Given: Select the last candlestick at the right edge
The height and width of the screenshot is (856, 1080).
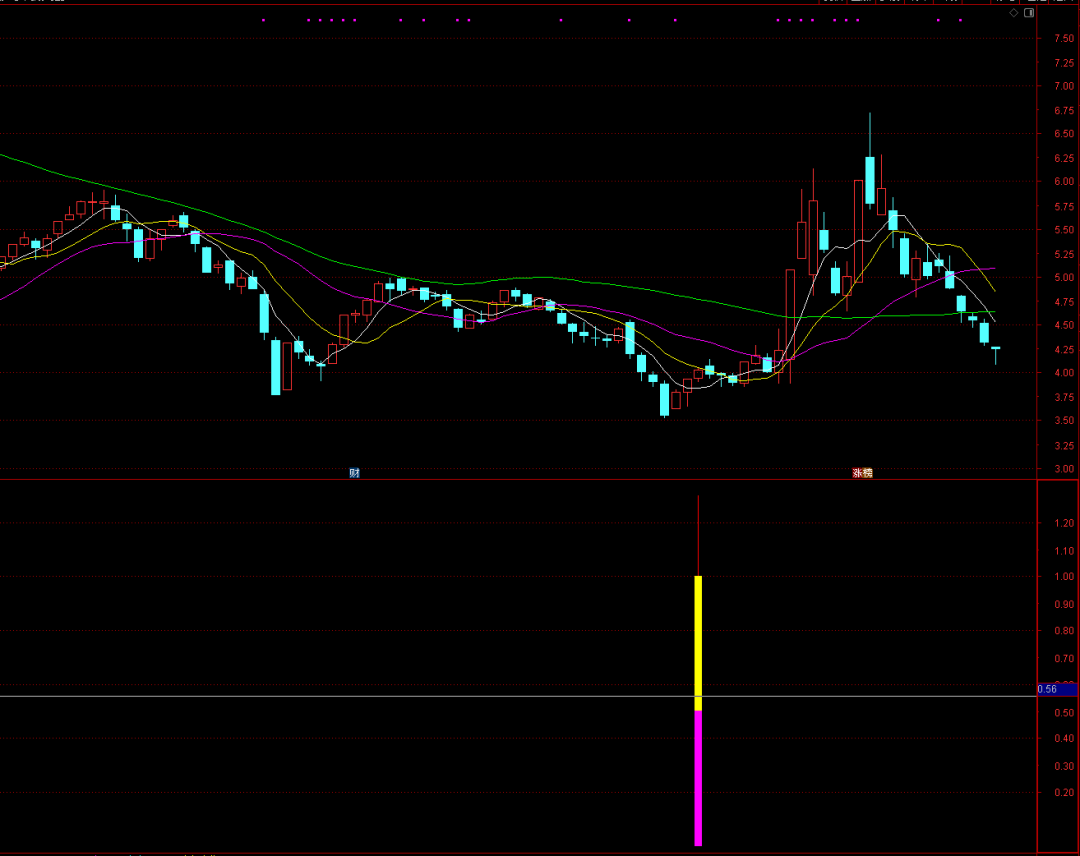Looking at the screenshot, I should click(995, 349).
